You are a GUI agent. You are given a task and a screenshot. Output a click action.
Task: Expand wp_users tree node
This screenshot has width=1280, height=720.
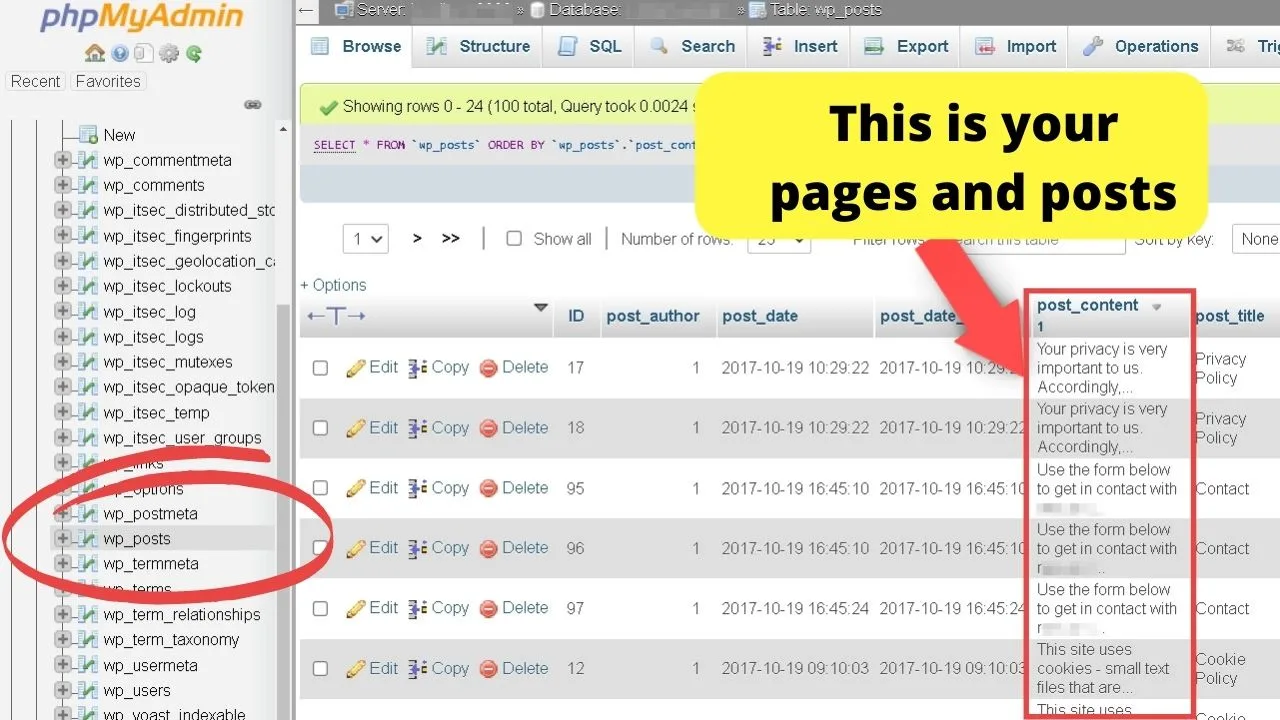(63, 690)
